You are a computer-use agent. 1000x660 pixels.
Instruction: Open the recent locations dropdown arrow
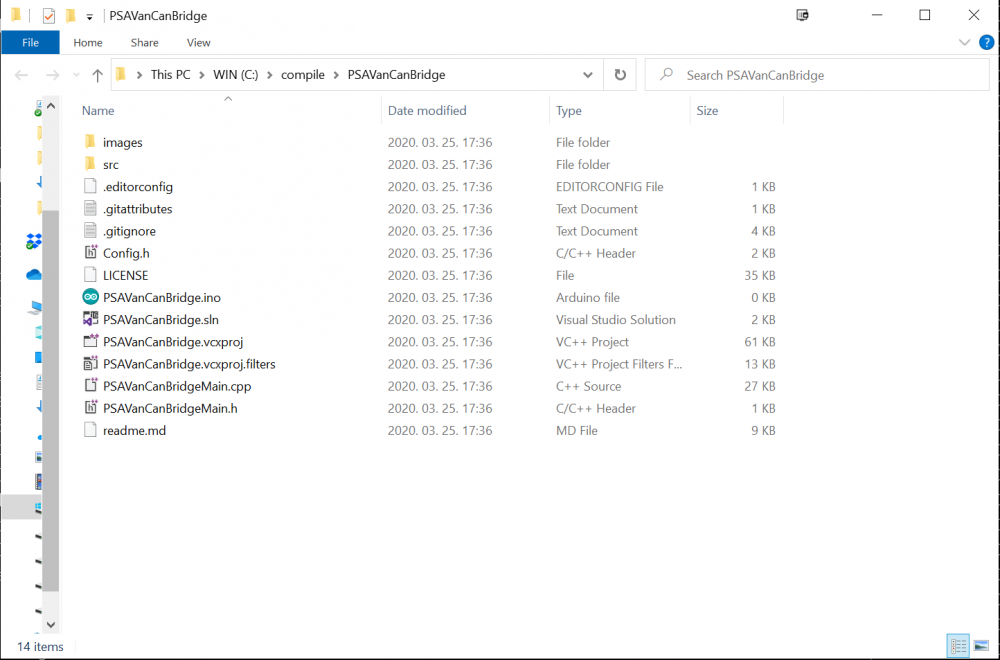(x=76, y=75)
